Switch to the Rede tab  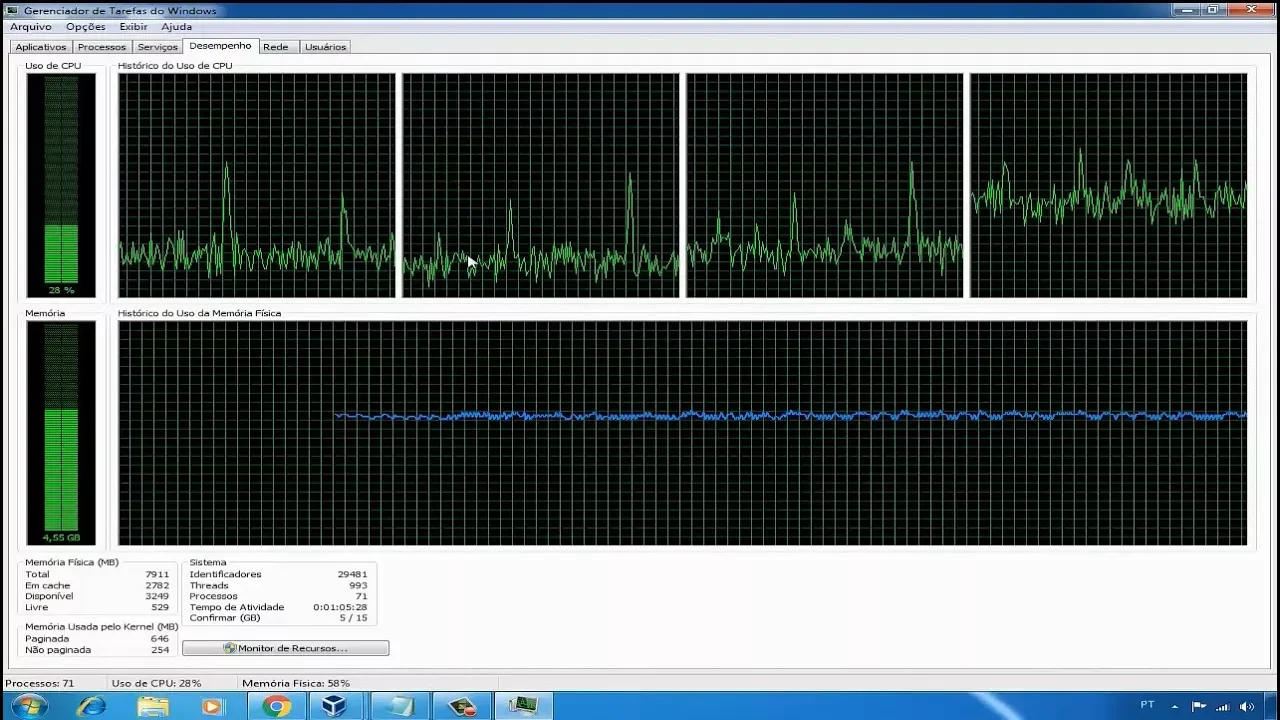click(276, 47)
